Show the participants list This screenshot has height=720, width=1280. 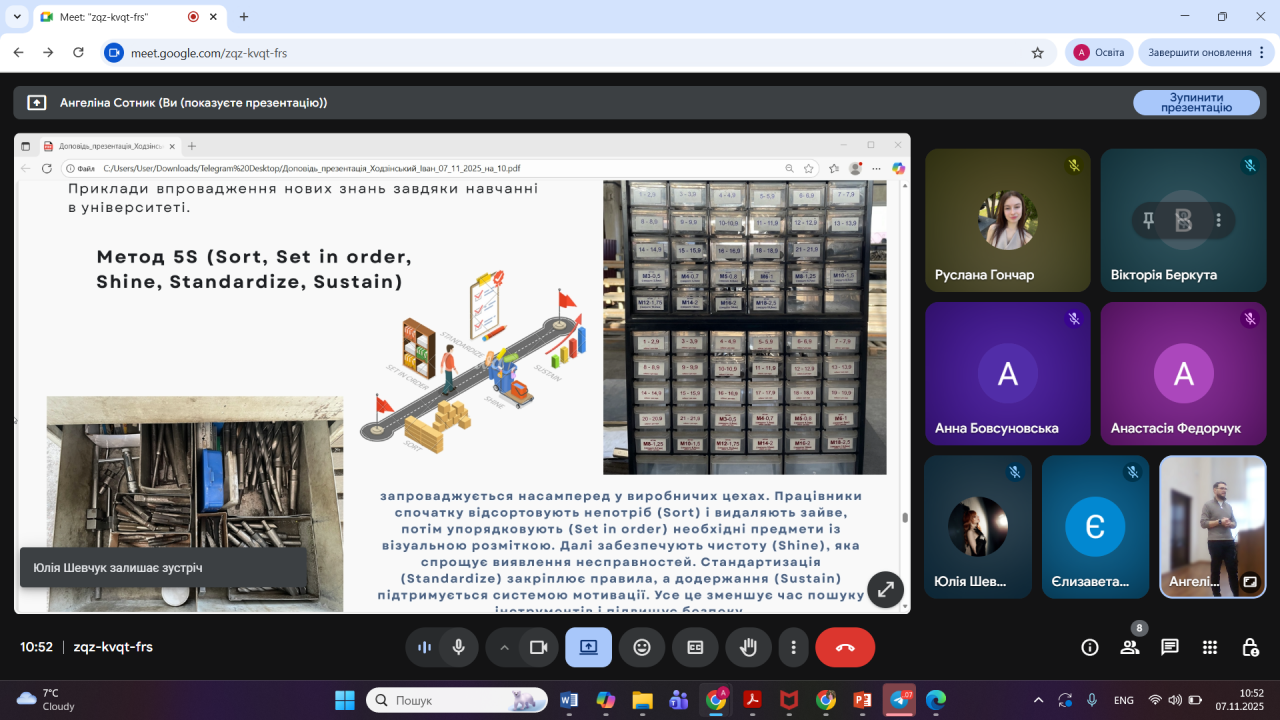(x=1130, y=647)
